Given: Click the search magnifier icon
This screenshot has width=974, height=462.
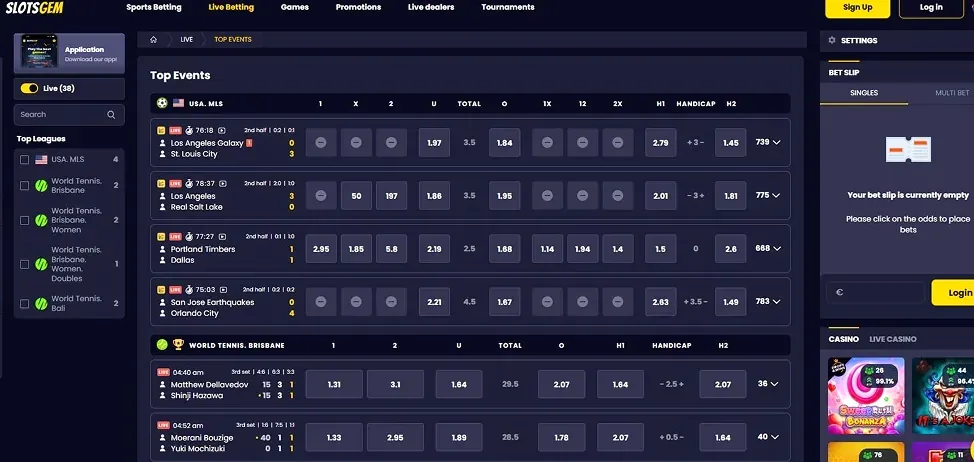Looking at the screenshot, I should point(111,115).
